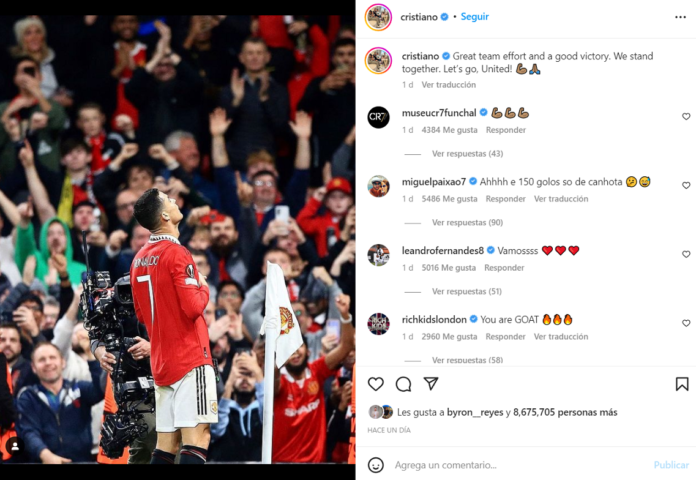The height and width of the screenshot is (480, 696).
Task: Open museucr7funchal CR7 profile avatar
Action: [379, 117]
